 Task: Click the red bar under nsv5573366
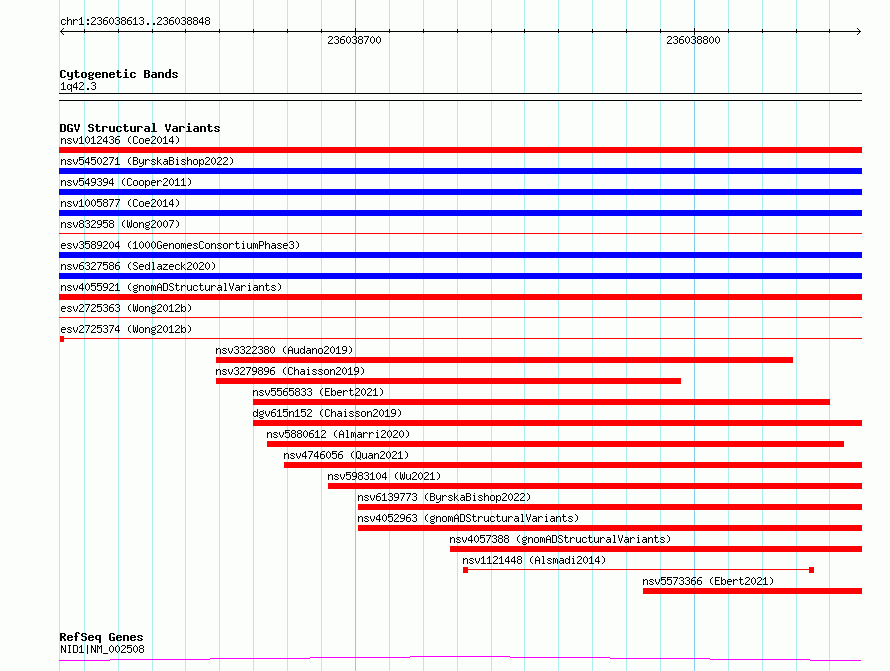(x=752, y=591)
